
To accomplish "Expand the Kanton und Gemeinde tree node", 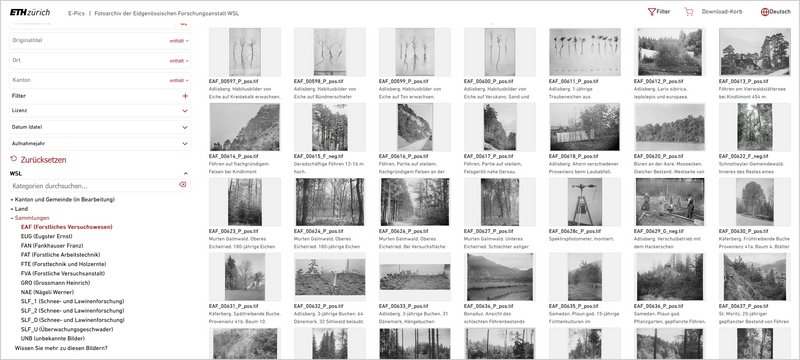I will [x=12, y=199].
